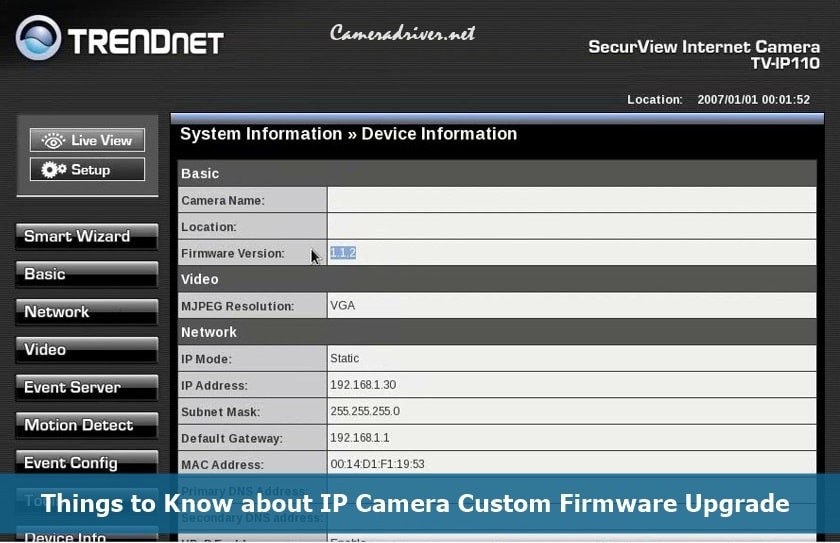Open the Video settings menu
The image size is (840, 543).
coord(87,350)
